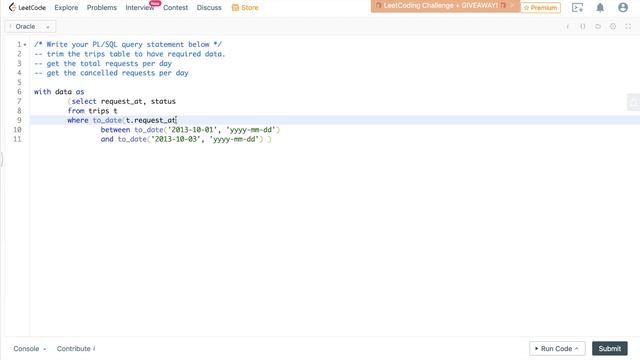Place cursor in 'with data as' line
This screenshot has height=360, width=640.
coord(59,92)
